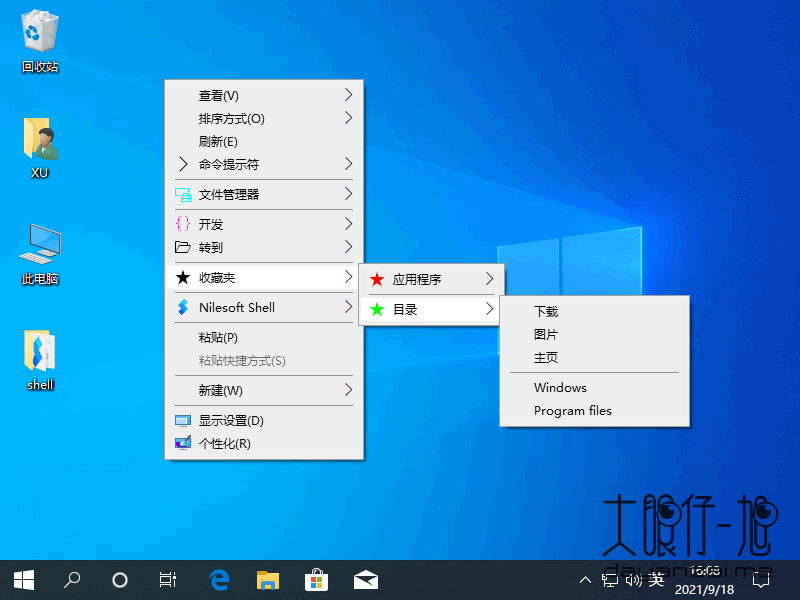Click the Display settings (显示设置) monitor icon
Screen dimensions: 800x600
[x=183, y=420]
